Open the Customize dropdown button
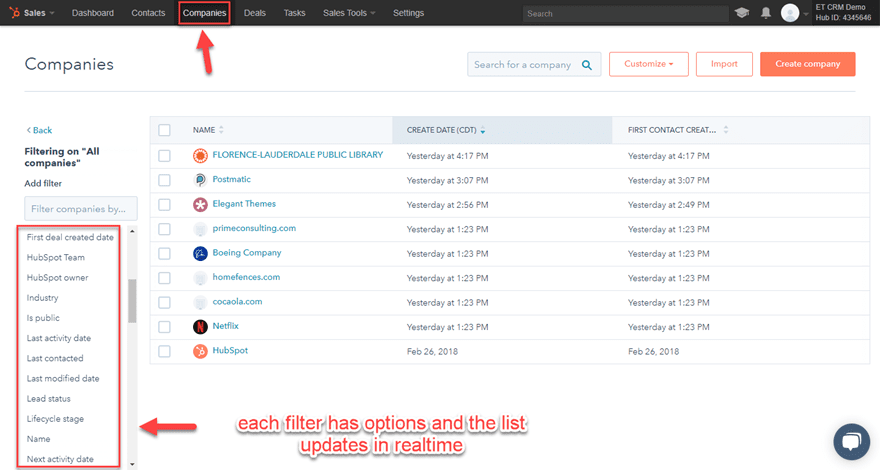Viewport: 880px width, 470px height. click(x=649, y=64)
